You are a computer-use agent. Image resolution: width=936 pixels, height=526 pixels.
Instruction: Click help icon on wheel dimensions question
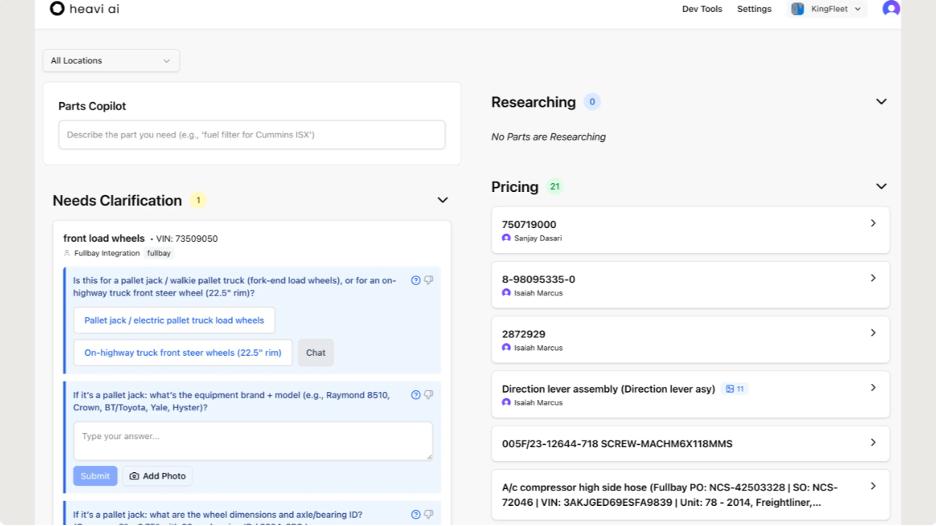pyautogui.click(x=416, y=515)
